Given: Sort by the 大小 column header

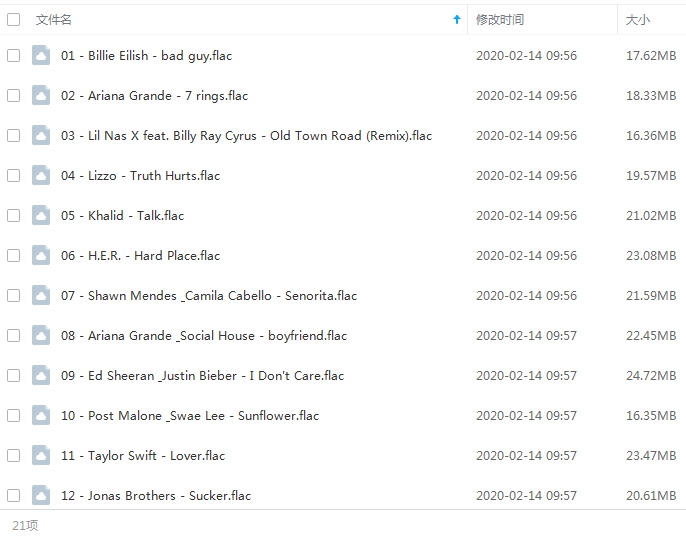Looking at the screenshot, I should click(638, 20).
